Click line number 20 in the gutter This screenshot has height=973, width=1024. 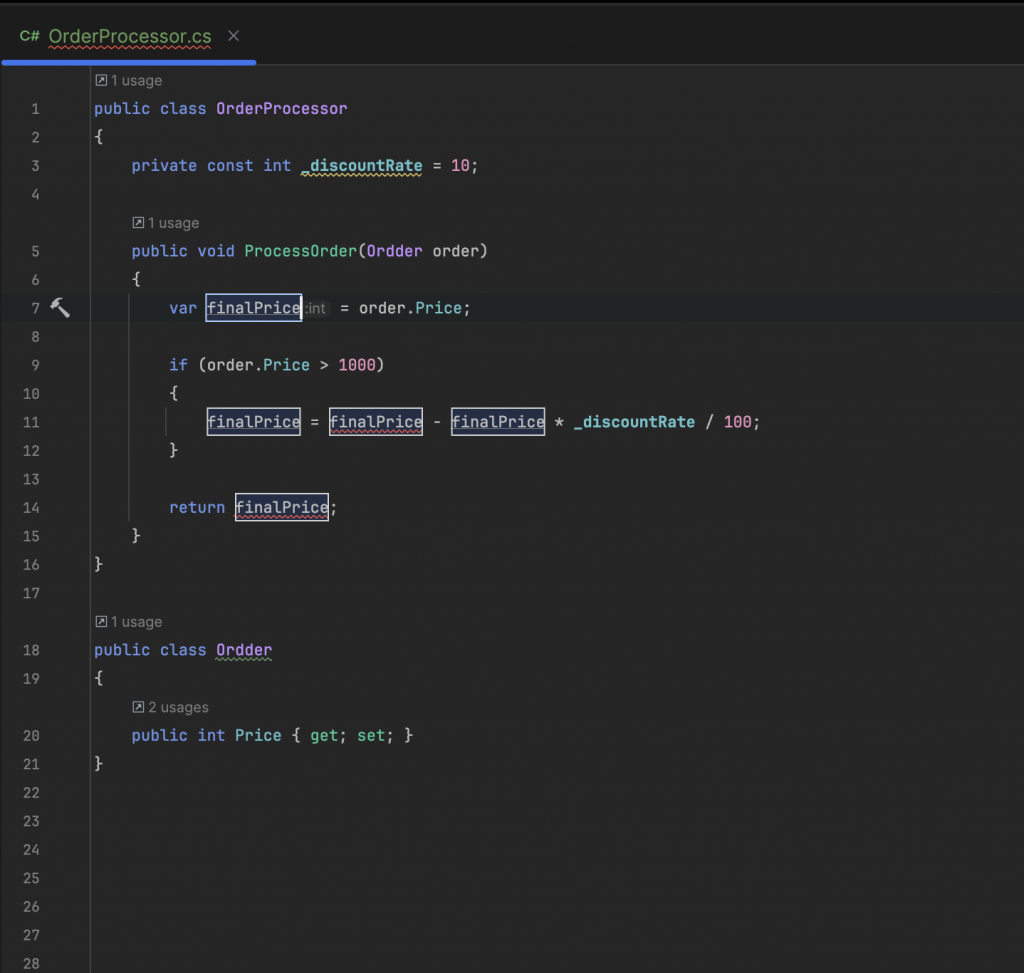pyautogui.click(x=31, y=736)
